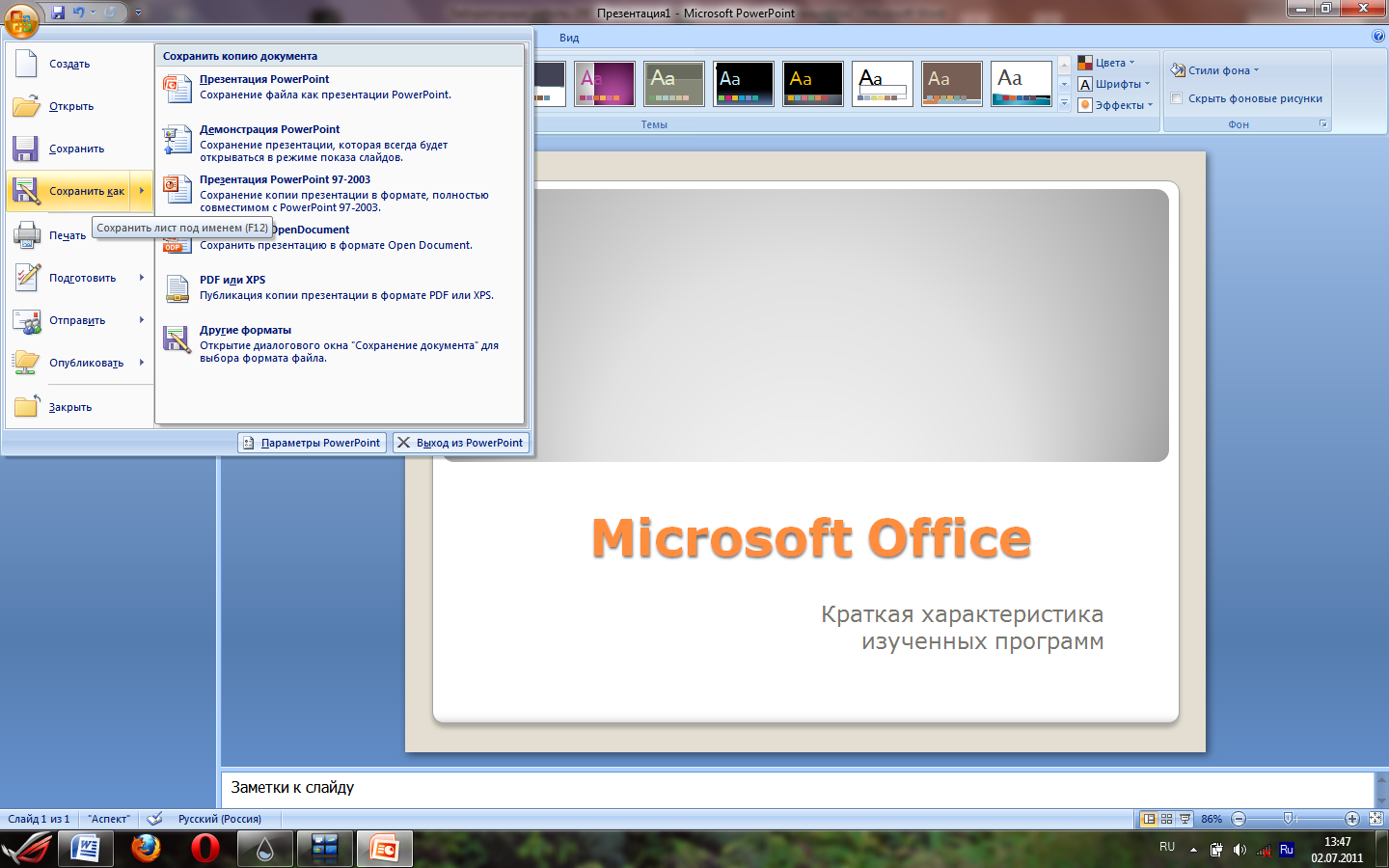
Task: Switch to Normal view button
Action: 1149,819
